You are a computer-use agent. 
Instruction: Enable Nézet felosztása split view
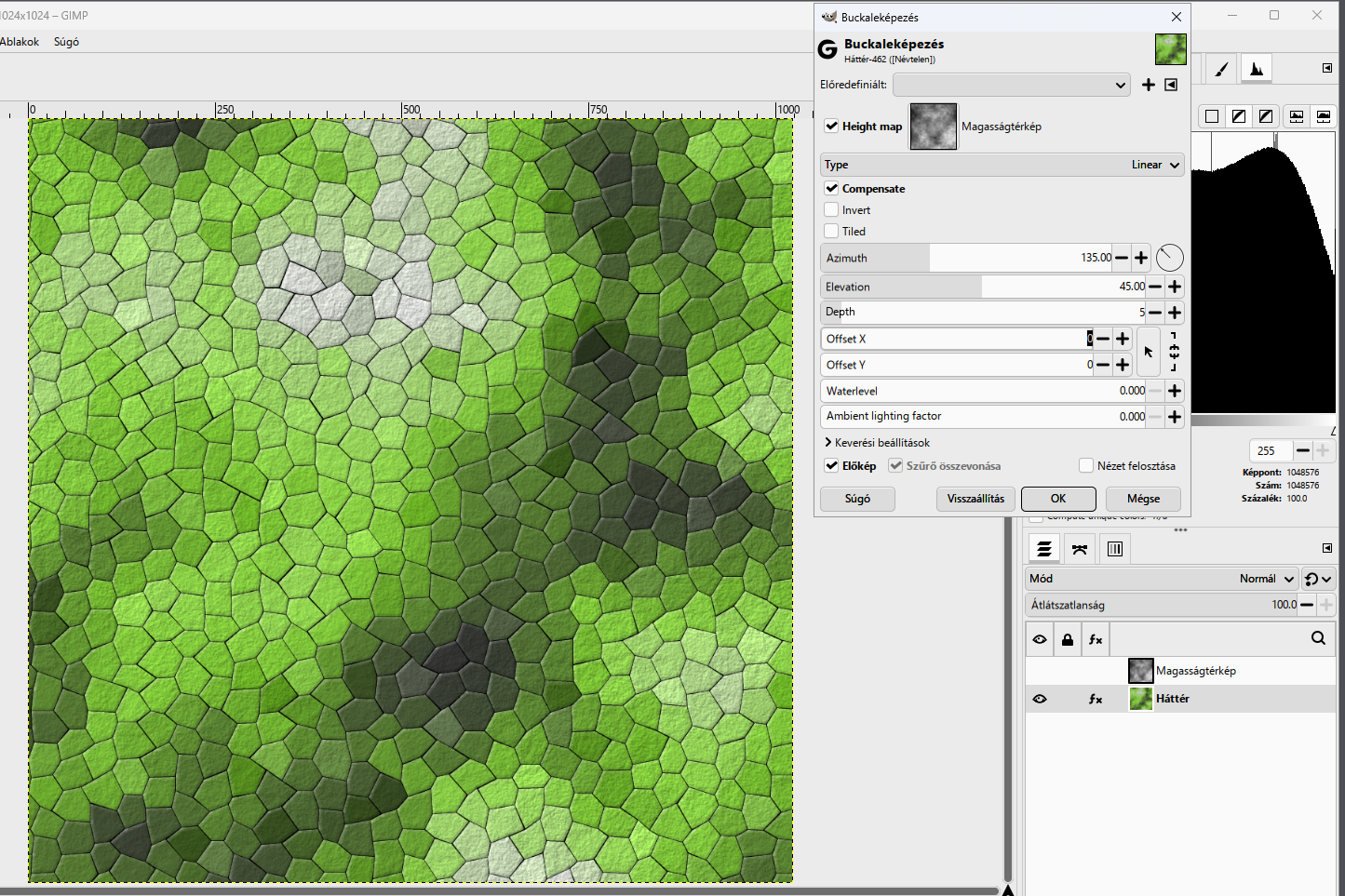pyautogui.click(x=1086, y=465)
